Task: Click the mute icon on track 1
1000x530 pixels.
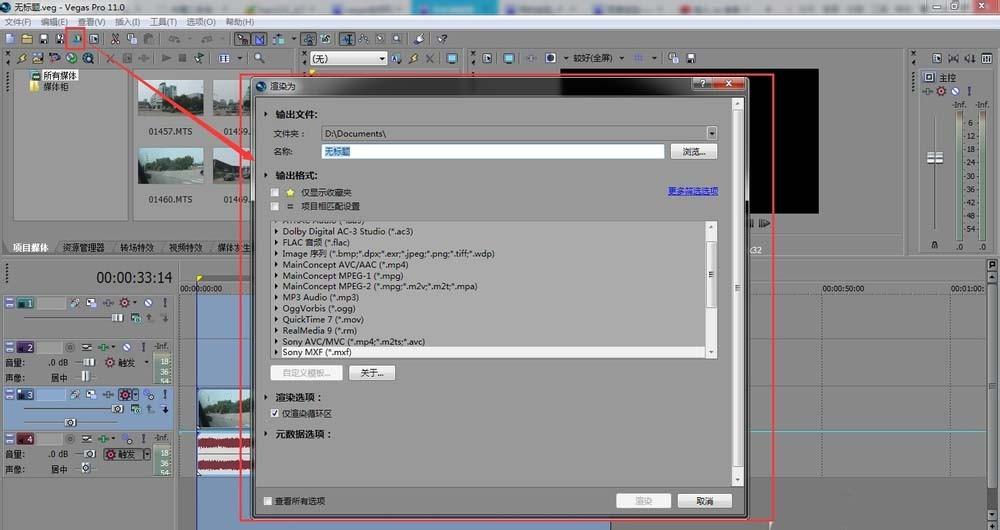Action: (x=147, y=303)
